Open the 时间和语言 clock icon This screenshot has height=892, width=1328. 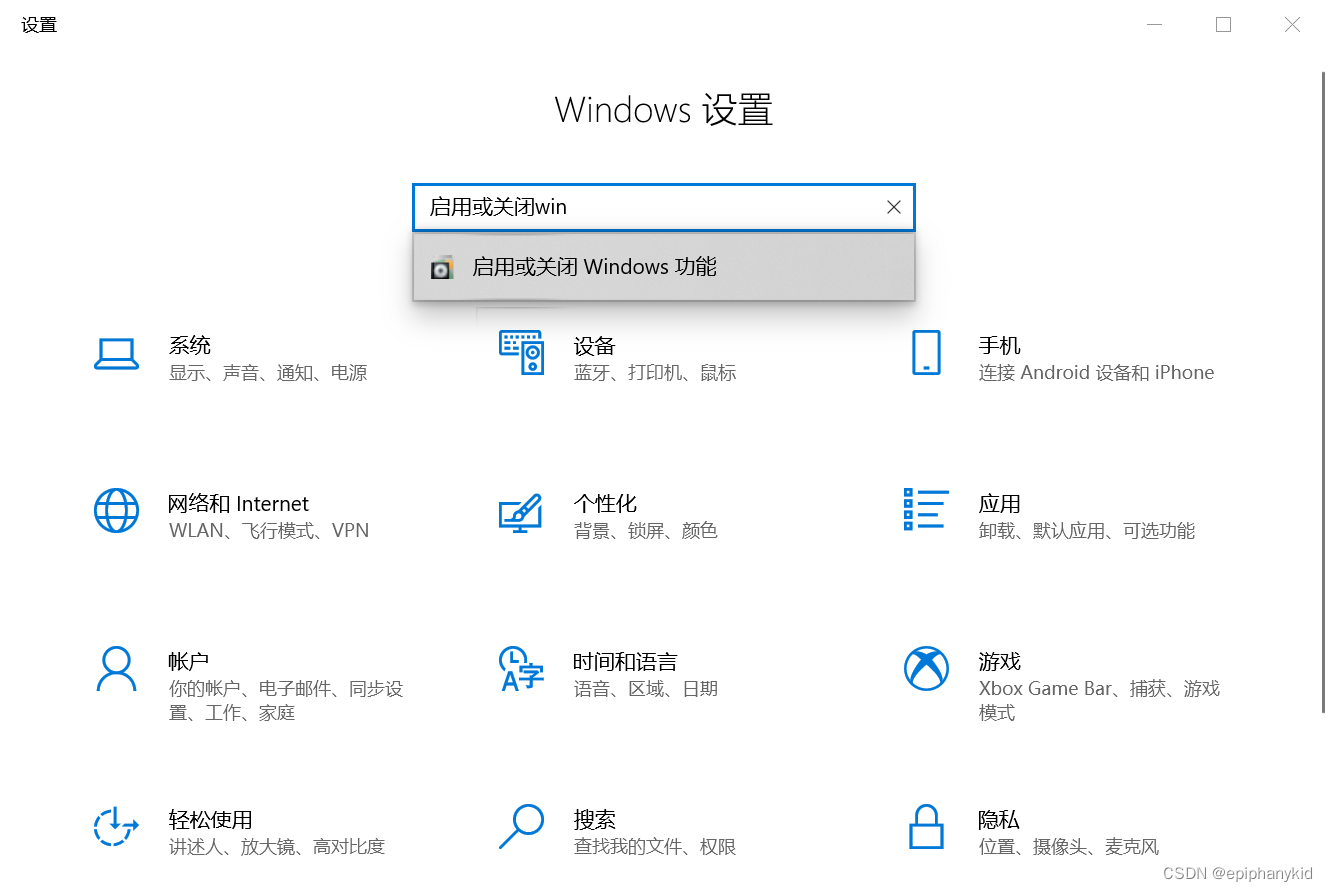point(521,669)
